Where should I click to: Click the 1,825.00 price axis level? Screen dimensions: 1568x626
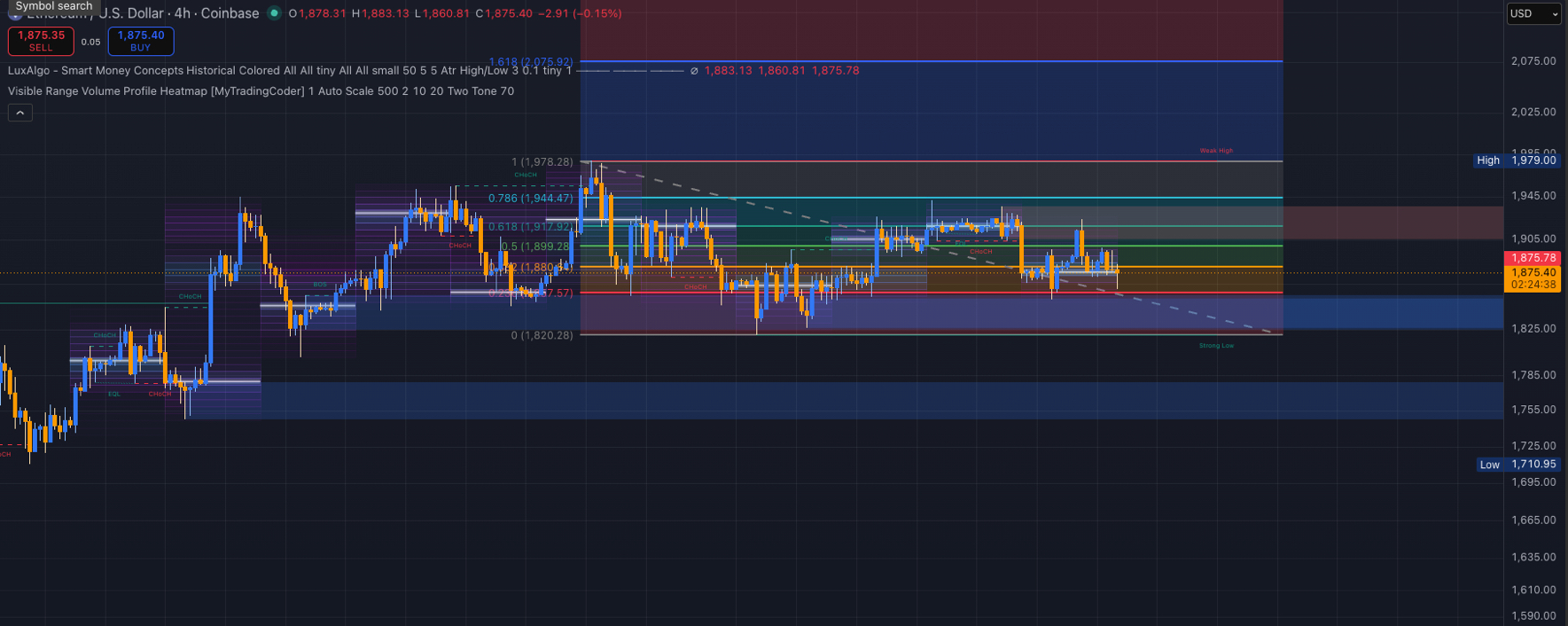point(1533,329)
